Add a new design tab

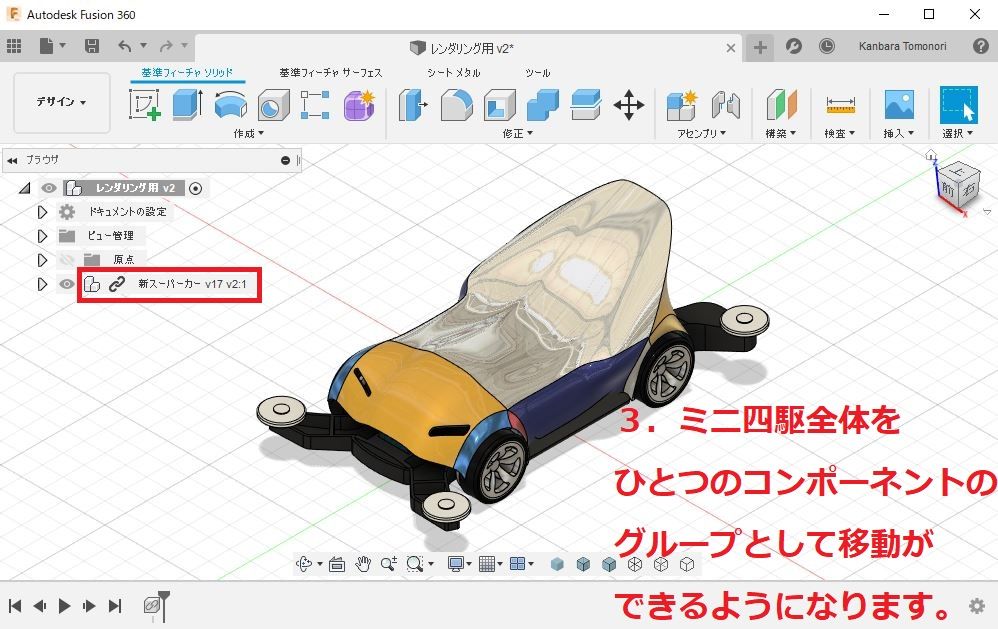(x=760, y=47)
